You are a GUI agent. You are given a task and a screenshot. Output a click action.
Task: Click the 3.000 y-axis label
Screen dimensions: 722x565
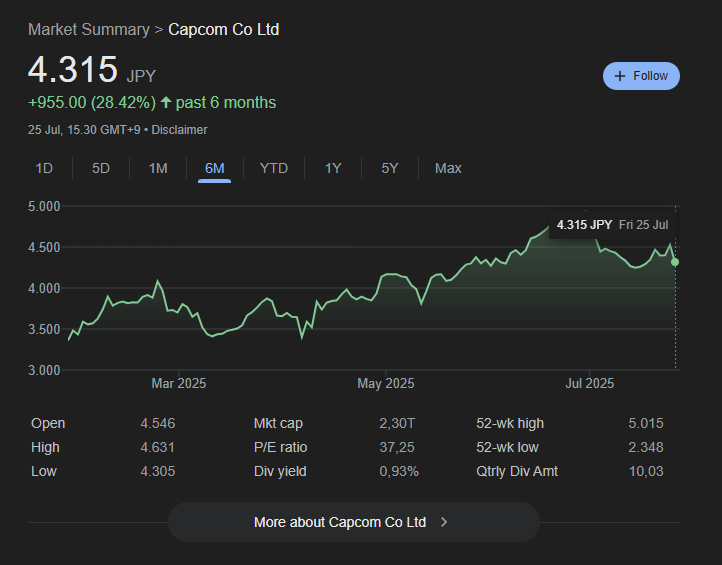pos(44,370)
